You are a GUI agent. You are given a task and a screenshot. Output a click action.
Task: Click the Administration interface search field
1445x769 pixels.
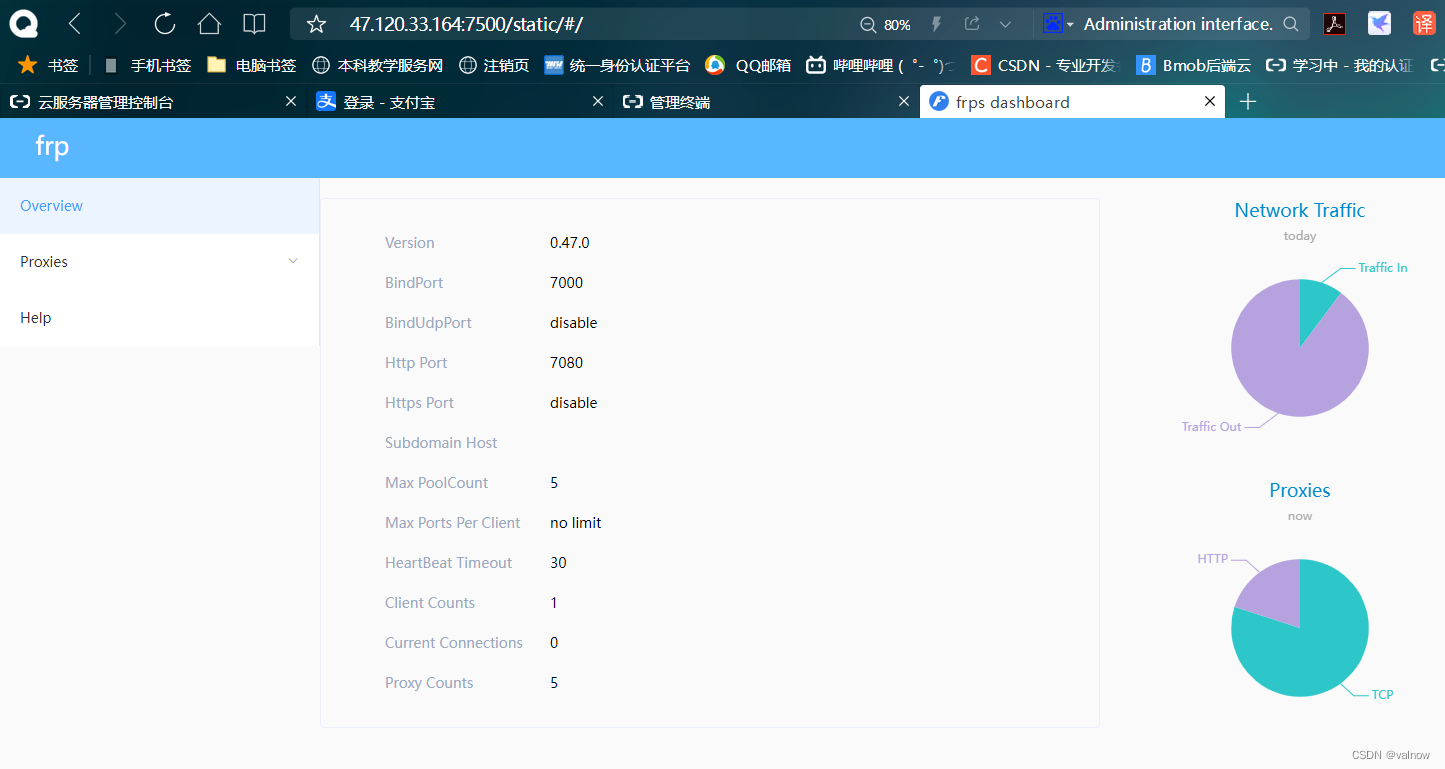click(x=1178, y=24)
